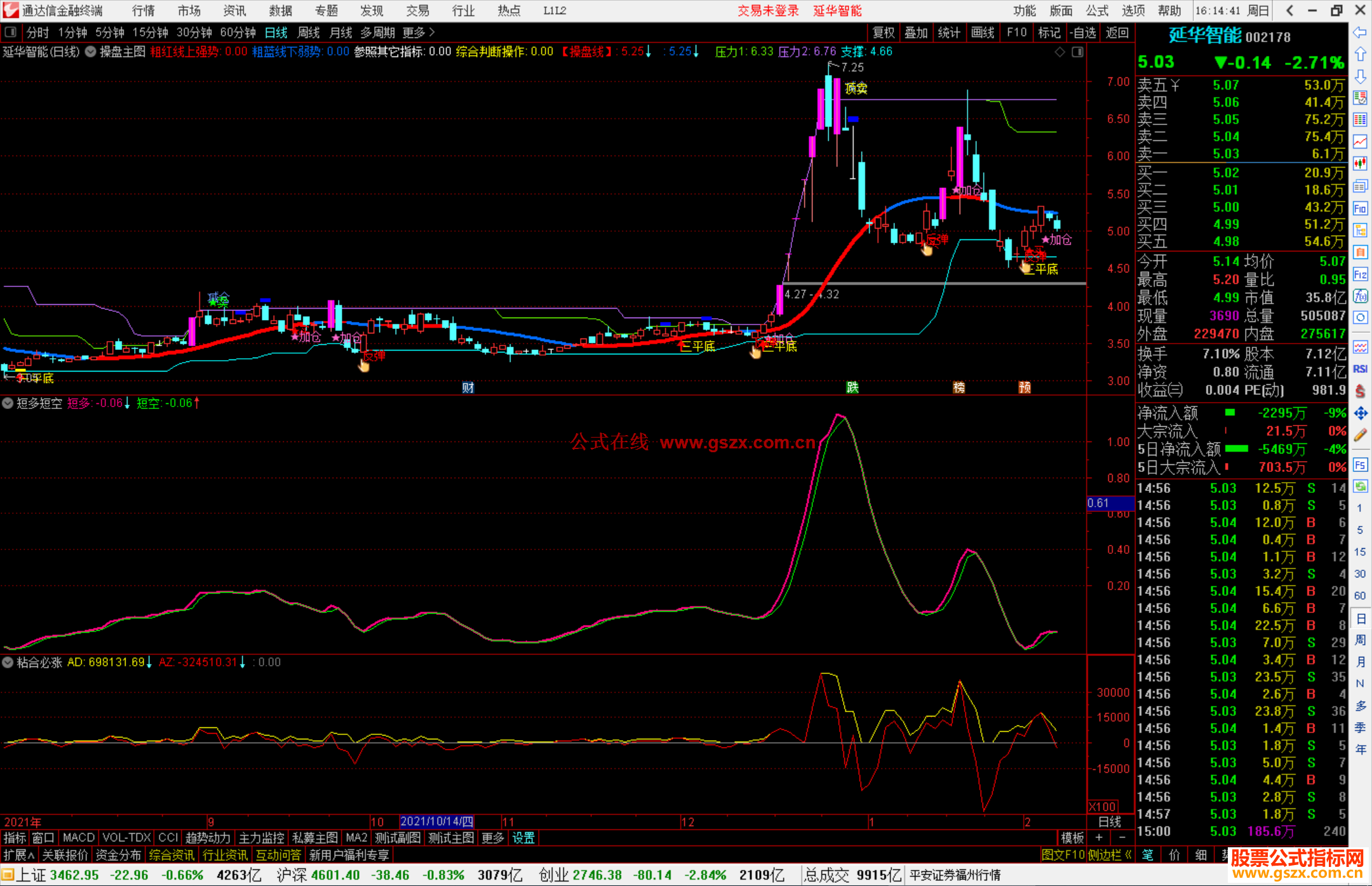The image size is (1372, 886).
Task: Switch to 月 period in right sidebar
Action: pos(1360,662)
